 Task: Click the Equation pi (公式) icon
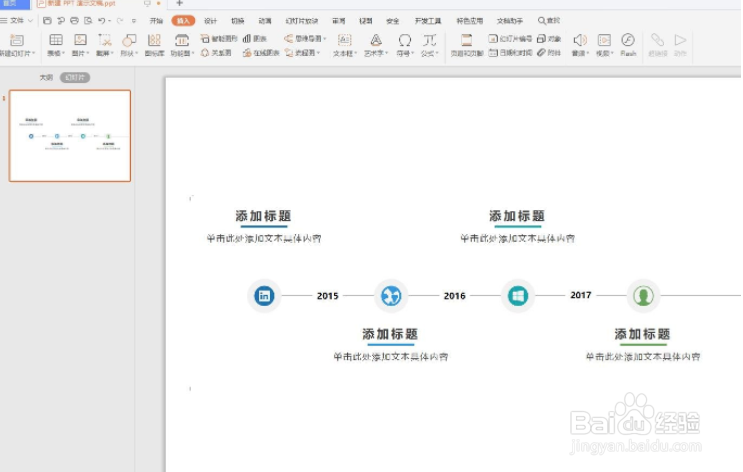click(429, 40)
